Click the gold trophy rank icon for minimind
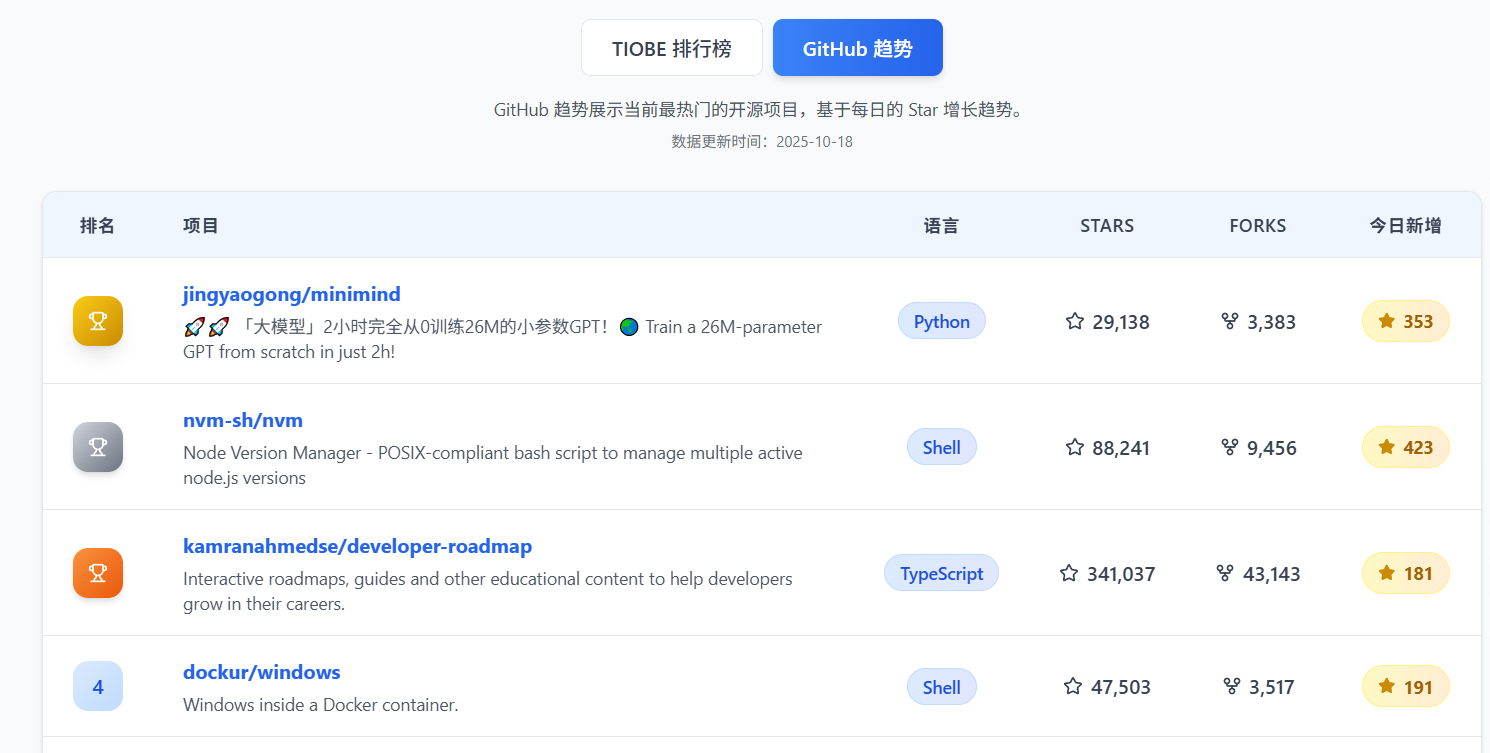The height and width of the screenshot is (753, 1490). pyautogui.click(x=98, y=321)
